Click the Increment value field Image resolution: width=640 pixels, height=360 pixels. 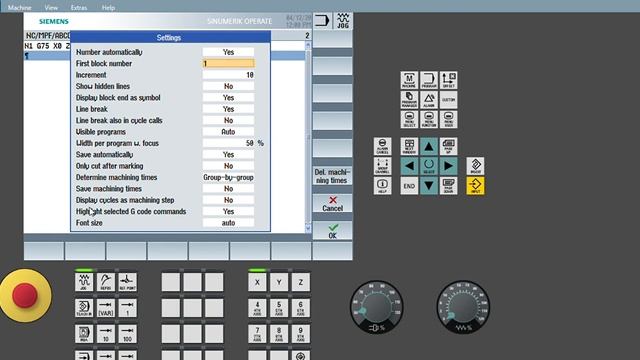(x=228, y=75)
